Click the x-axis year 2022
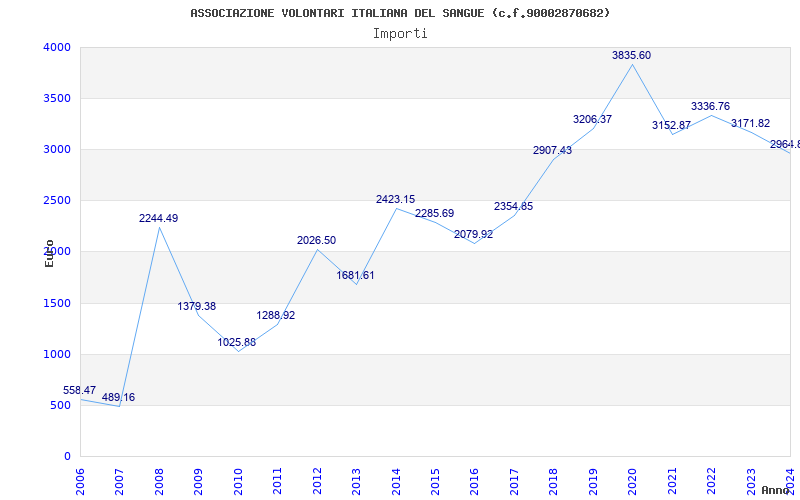 [x=711, y=482]
